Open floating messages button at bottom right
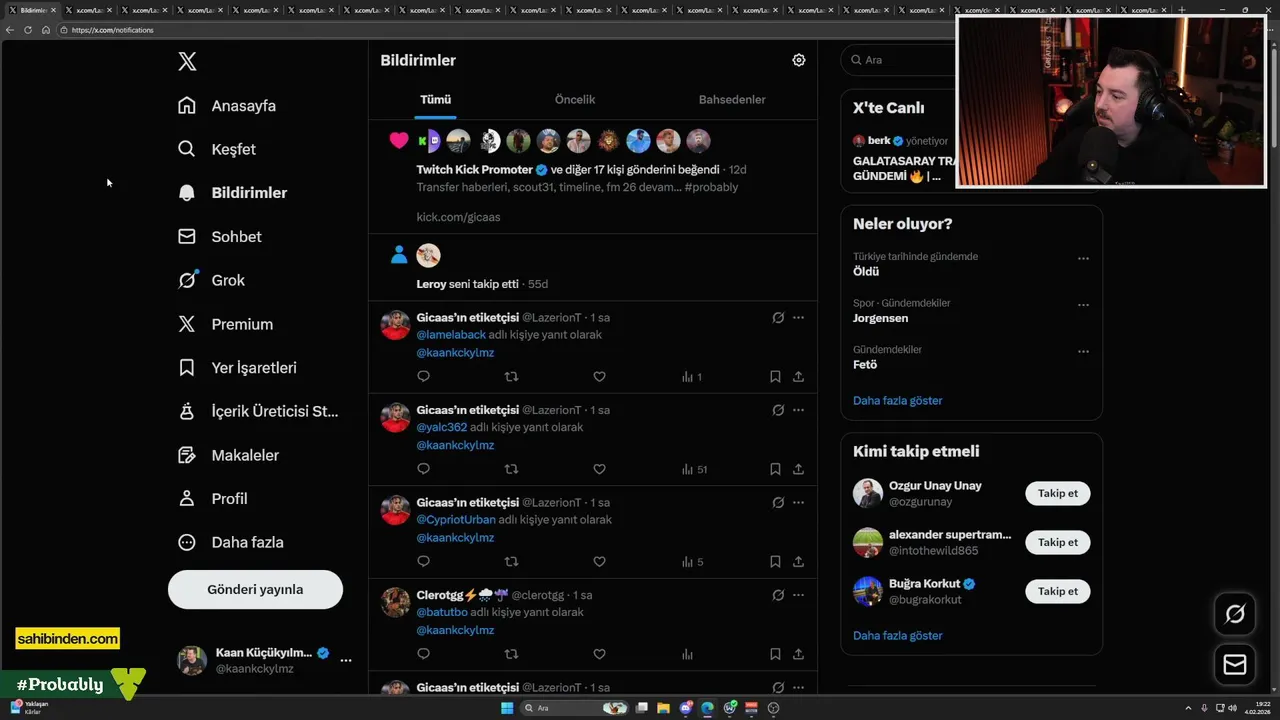Screen dimensions: 1280x720 pyautogui.click(x=1235, y=665)
